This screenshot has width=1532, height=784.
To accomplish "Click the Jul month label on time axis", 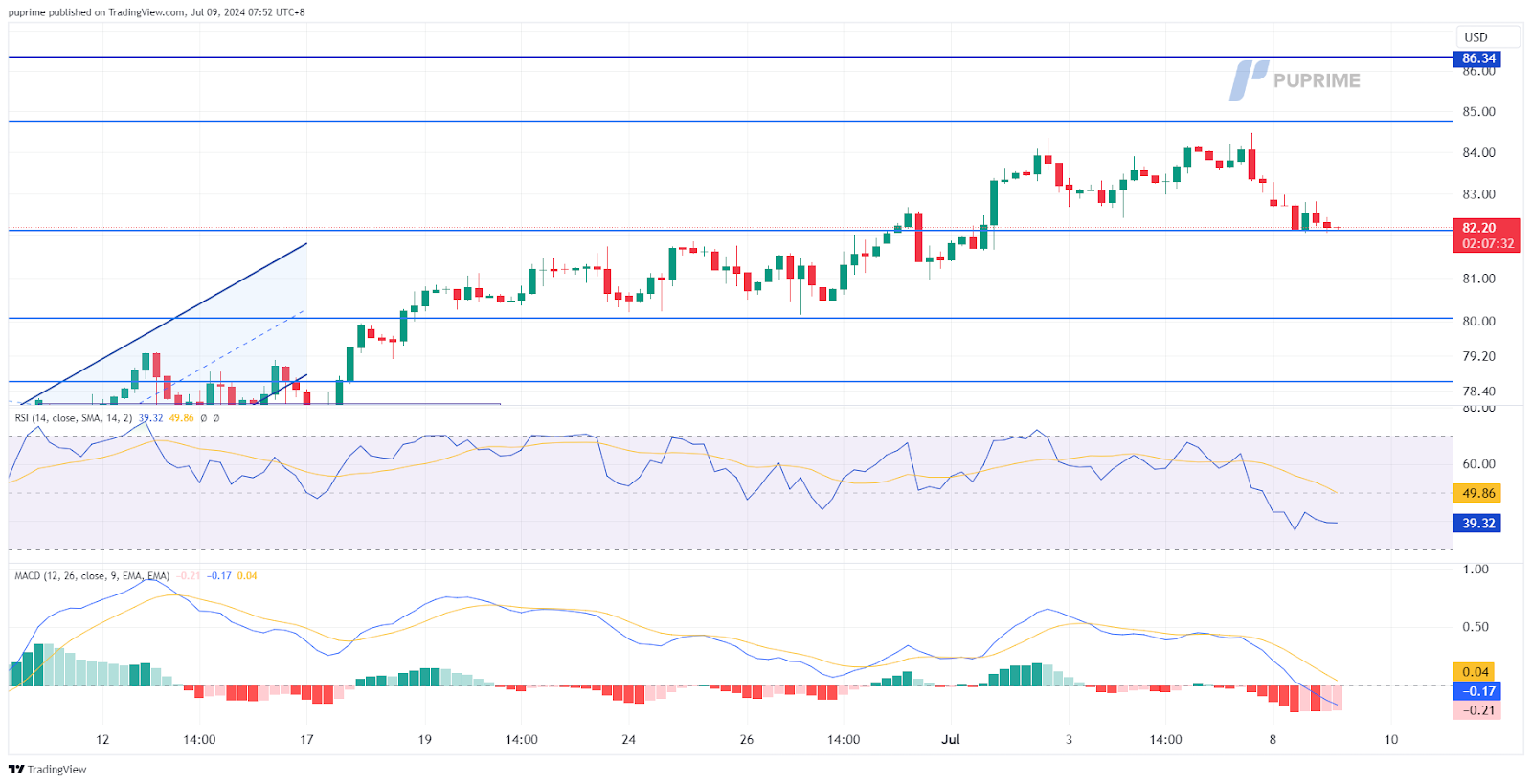I will 951,740.
